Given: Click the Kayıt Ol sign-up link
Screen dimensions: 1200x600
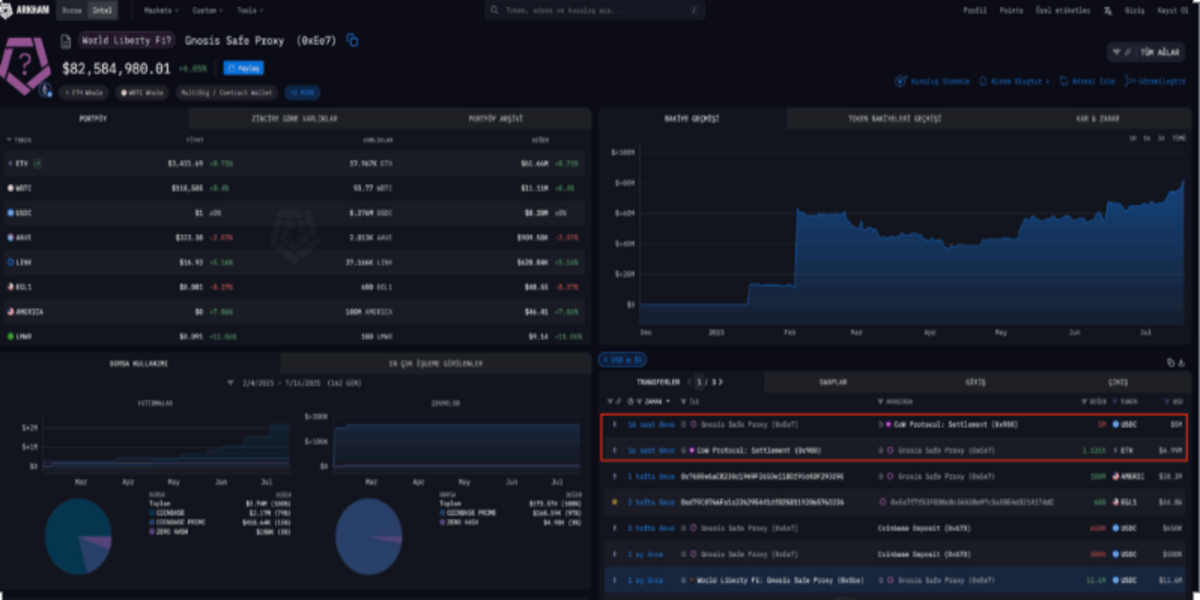Looking at the screenshot, I should pos(1175,10).
